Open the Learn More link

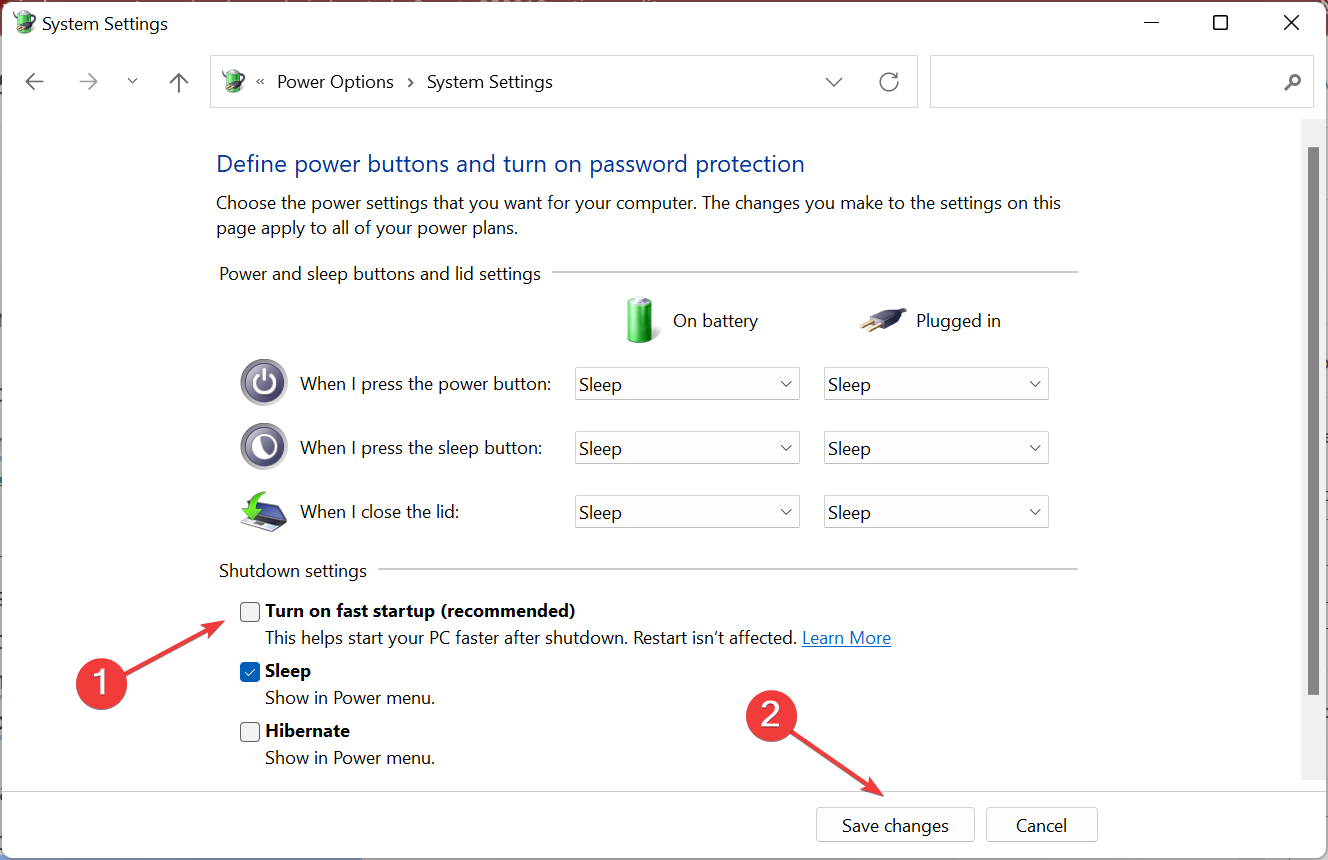point(846,638)
